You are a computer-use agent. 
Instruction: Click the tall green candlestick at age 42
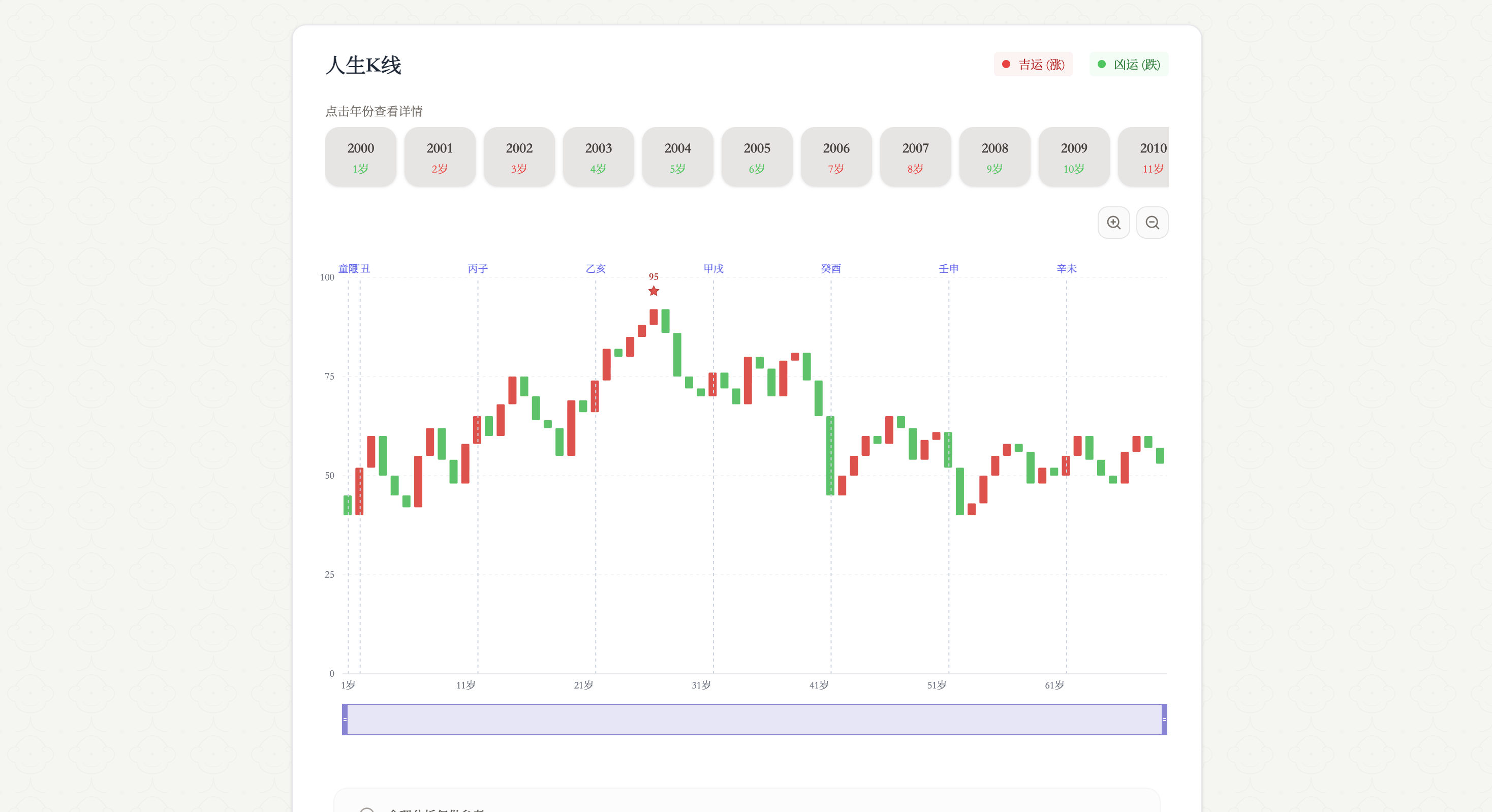click(830, 456)
